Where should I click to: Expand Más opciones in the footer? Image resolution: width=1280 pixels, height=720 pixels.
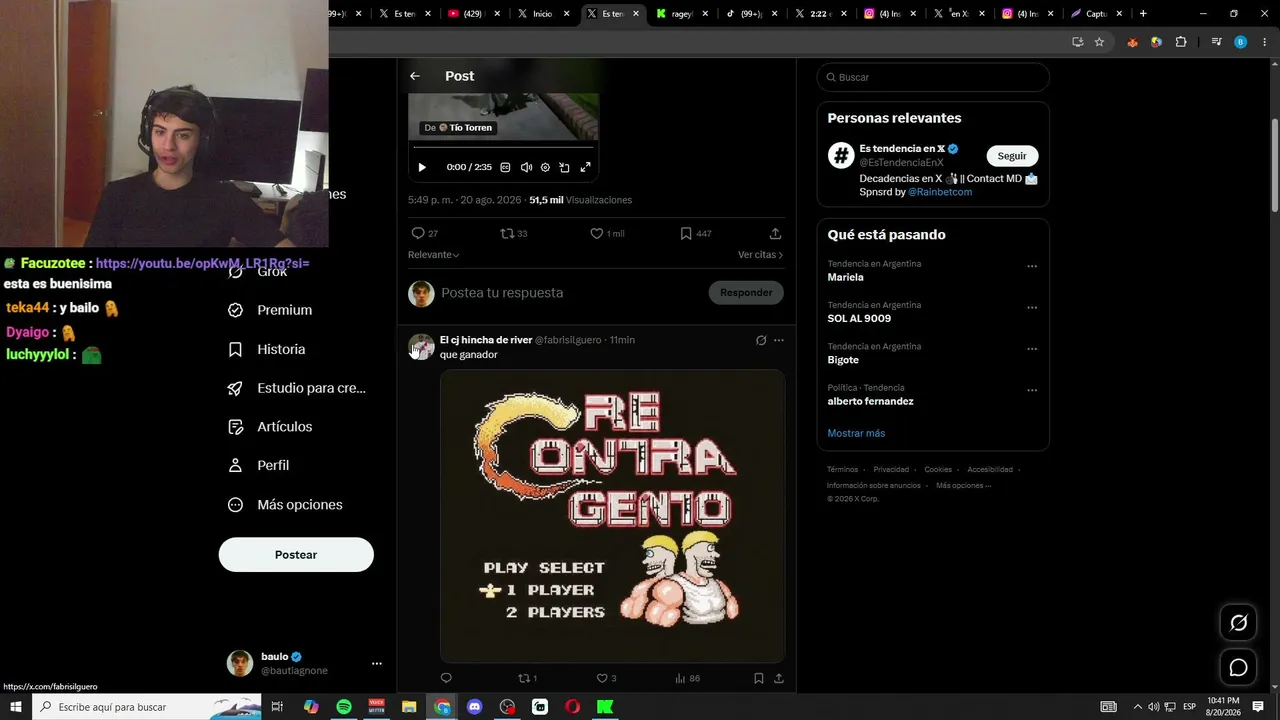click(964, 486)
